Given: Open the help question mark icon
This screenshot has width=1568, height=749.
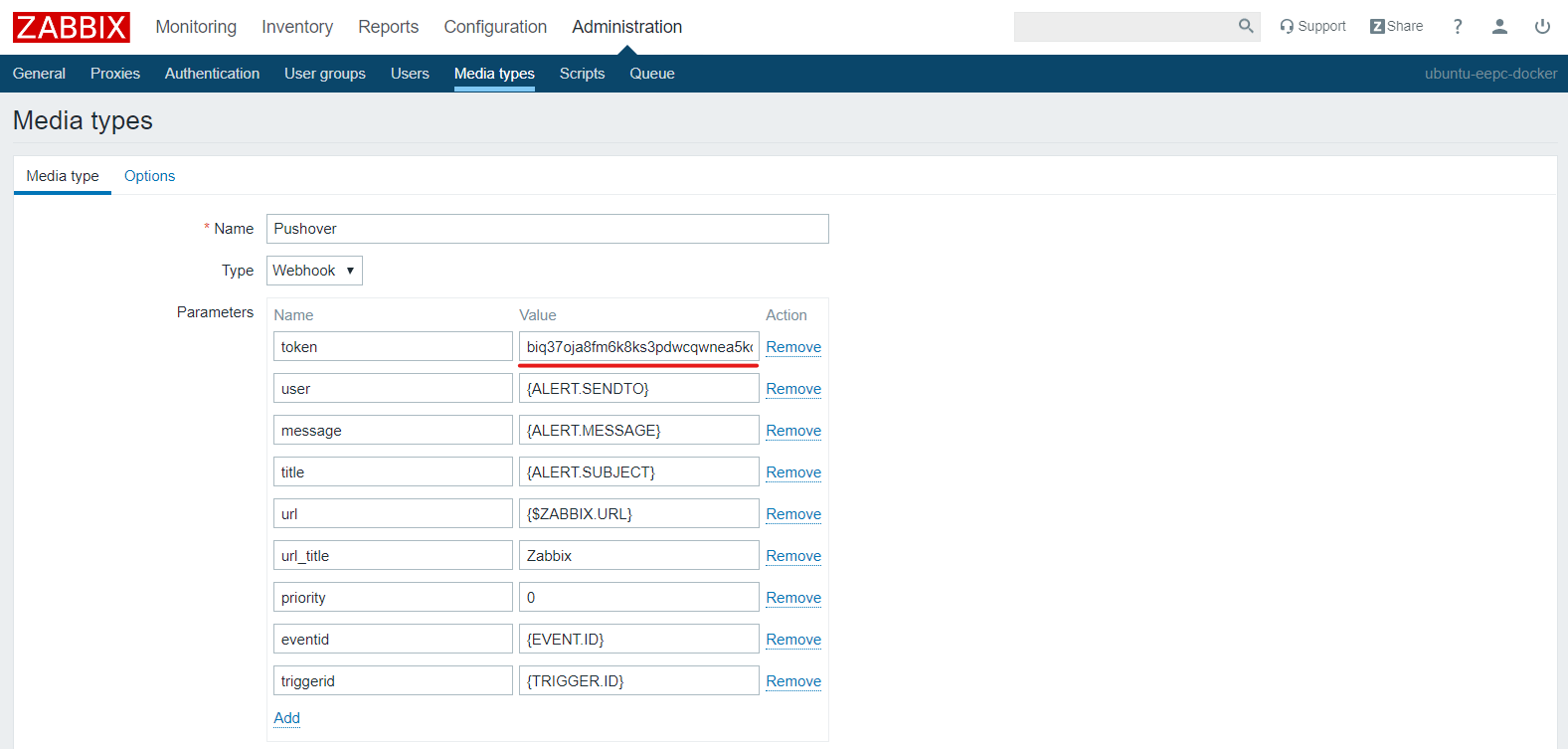Looking at the screenshot, I should pyautogui.click(x=1457, y=27).
